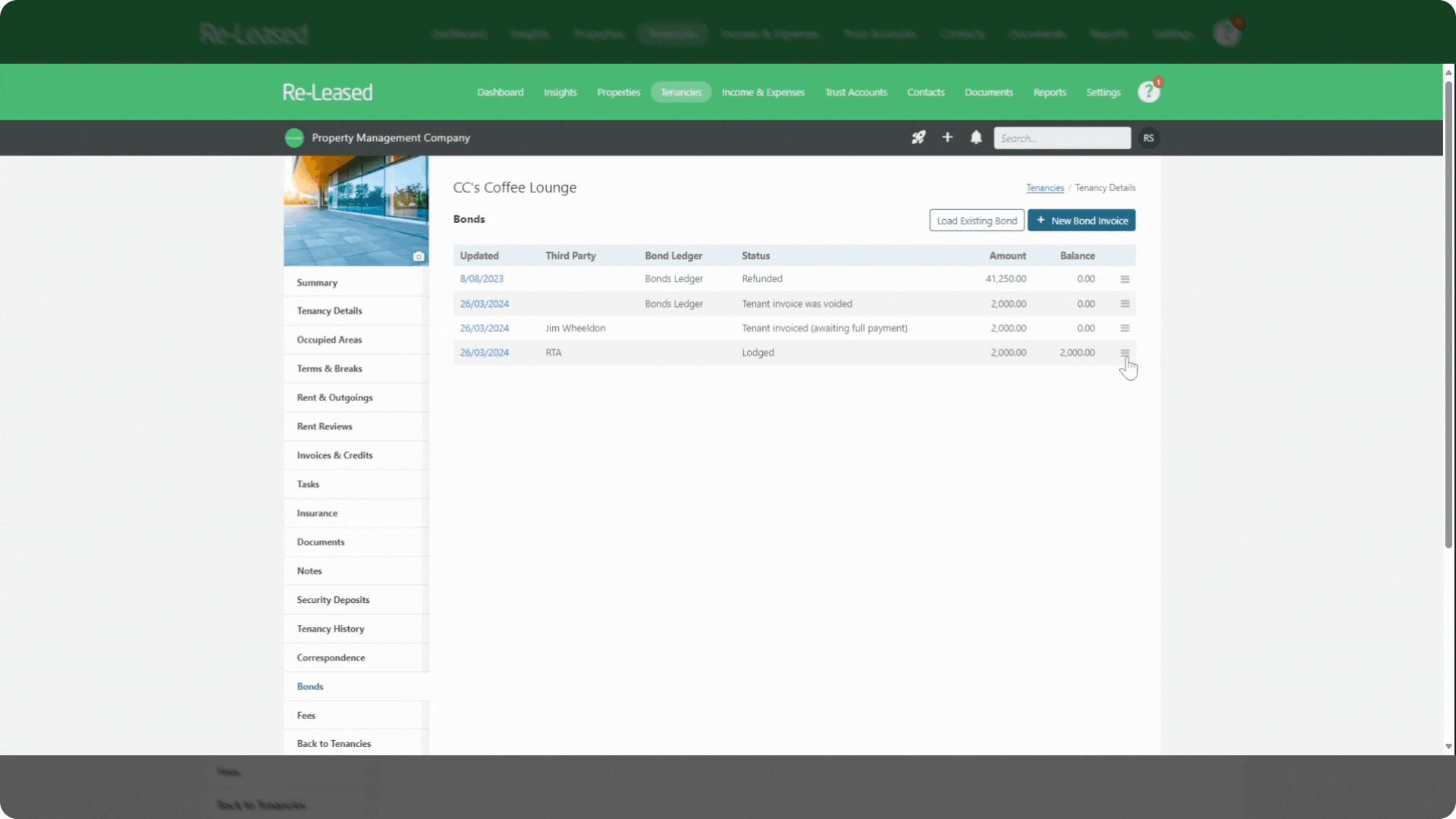Click the plus add-new icon in header
Screen dimensions: 1456x819
947,137
